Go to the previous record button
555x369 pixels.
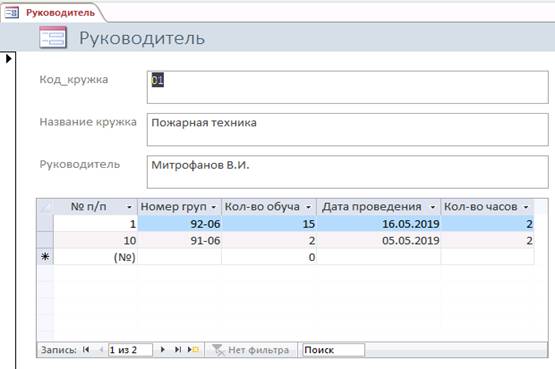coord(101,350)
